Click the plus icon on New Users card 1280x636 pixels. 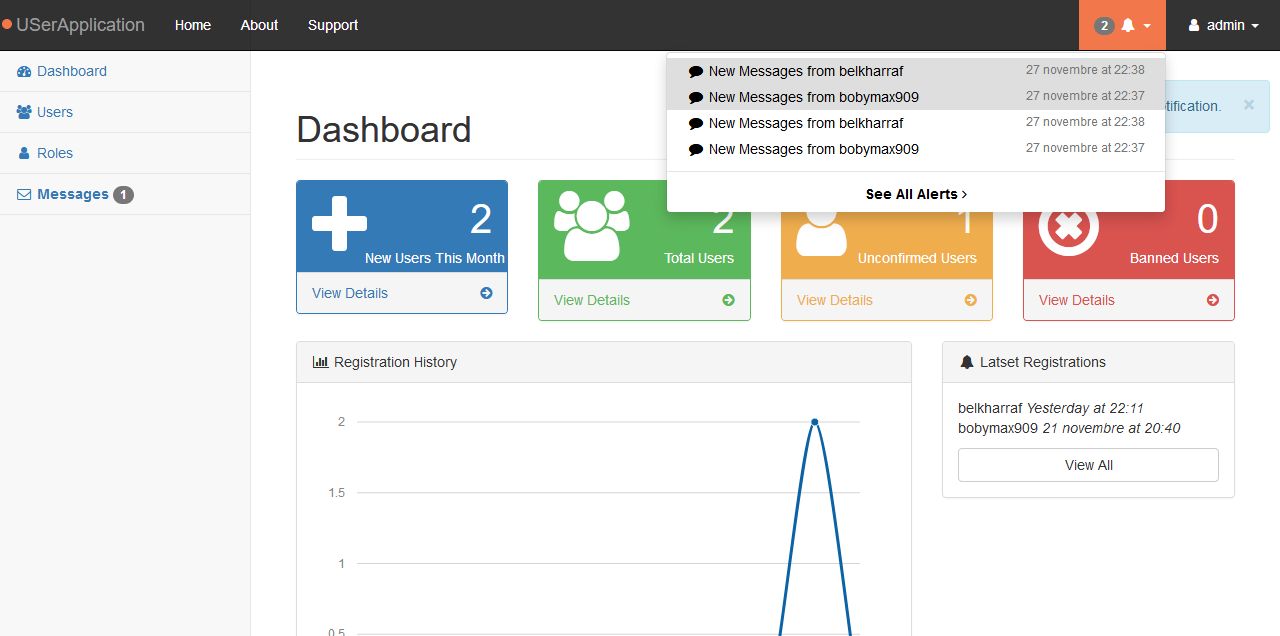[x=339, y=223]
